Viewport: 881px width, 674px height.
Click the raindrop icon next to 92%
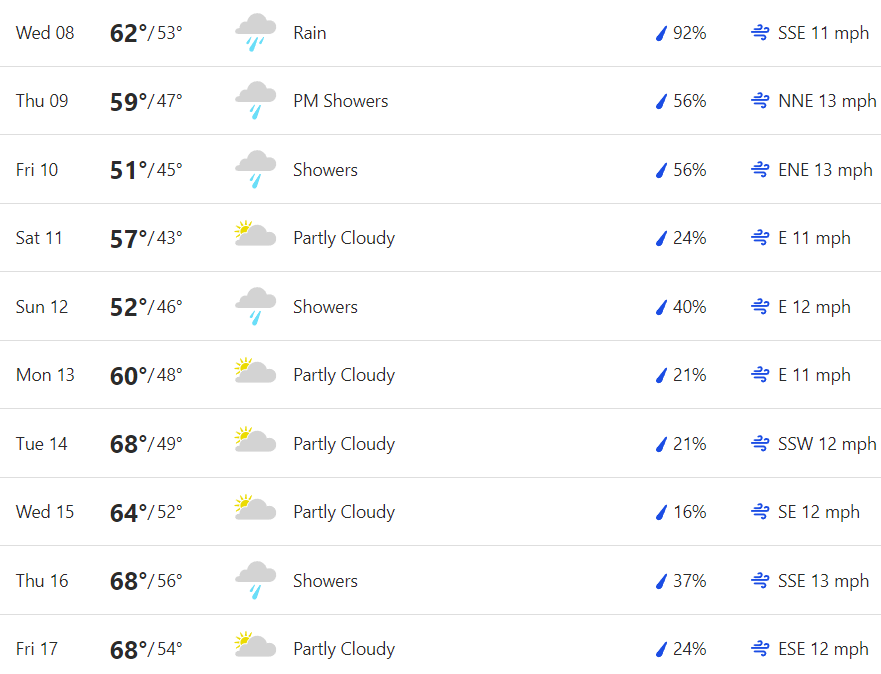(x=661, y=33)
